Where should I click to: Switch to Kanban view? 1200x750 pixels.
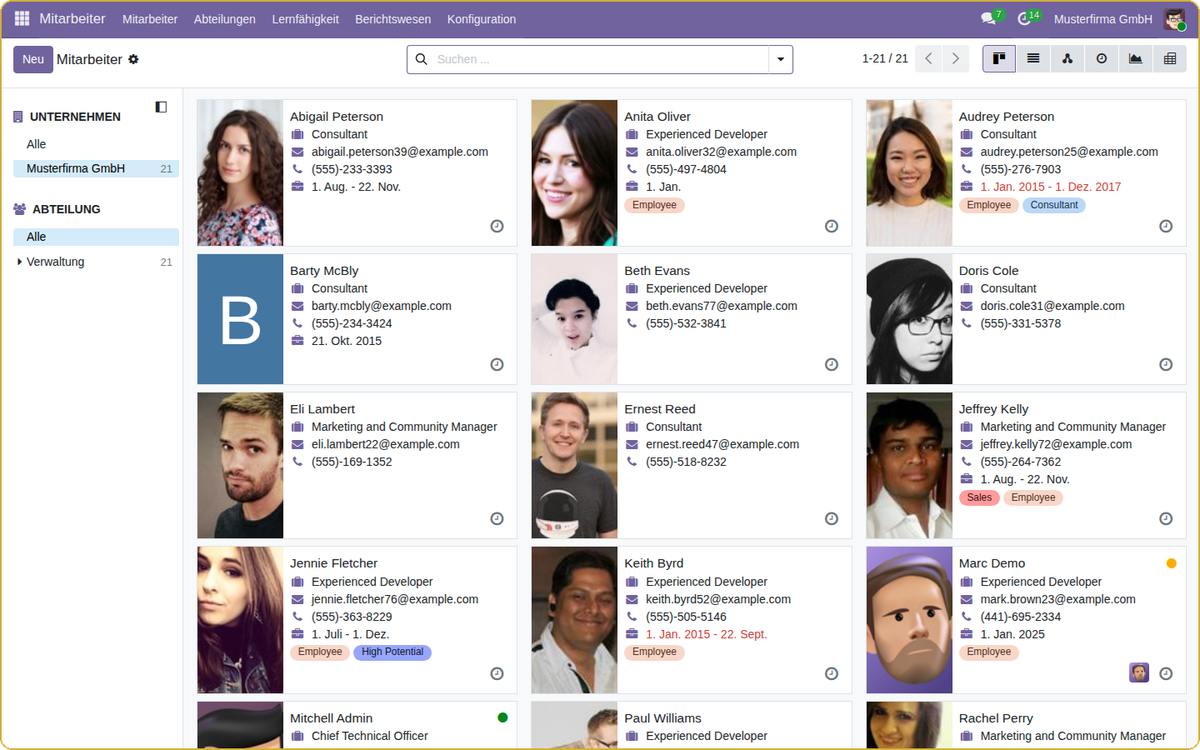(x=999, y=59)
